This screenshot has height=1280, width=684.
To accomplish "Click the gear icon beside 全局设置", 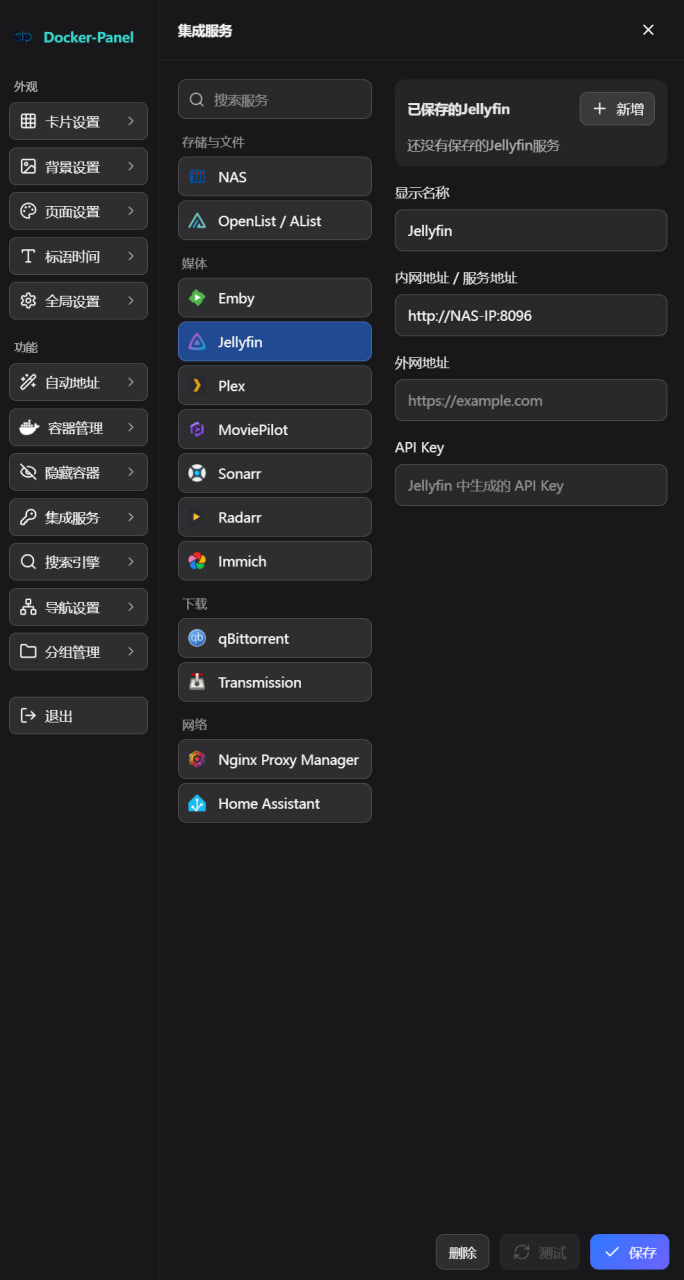I will coord(28,301).
